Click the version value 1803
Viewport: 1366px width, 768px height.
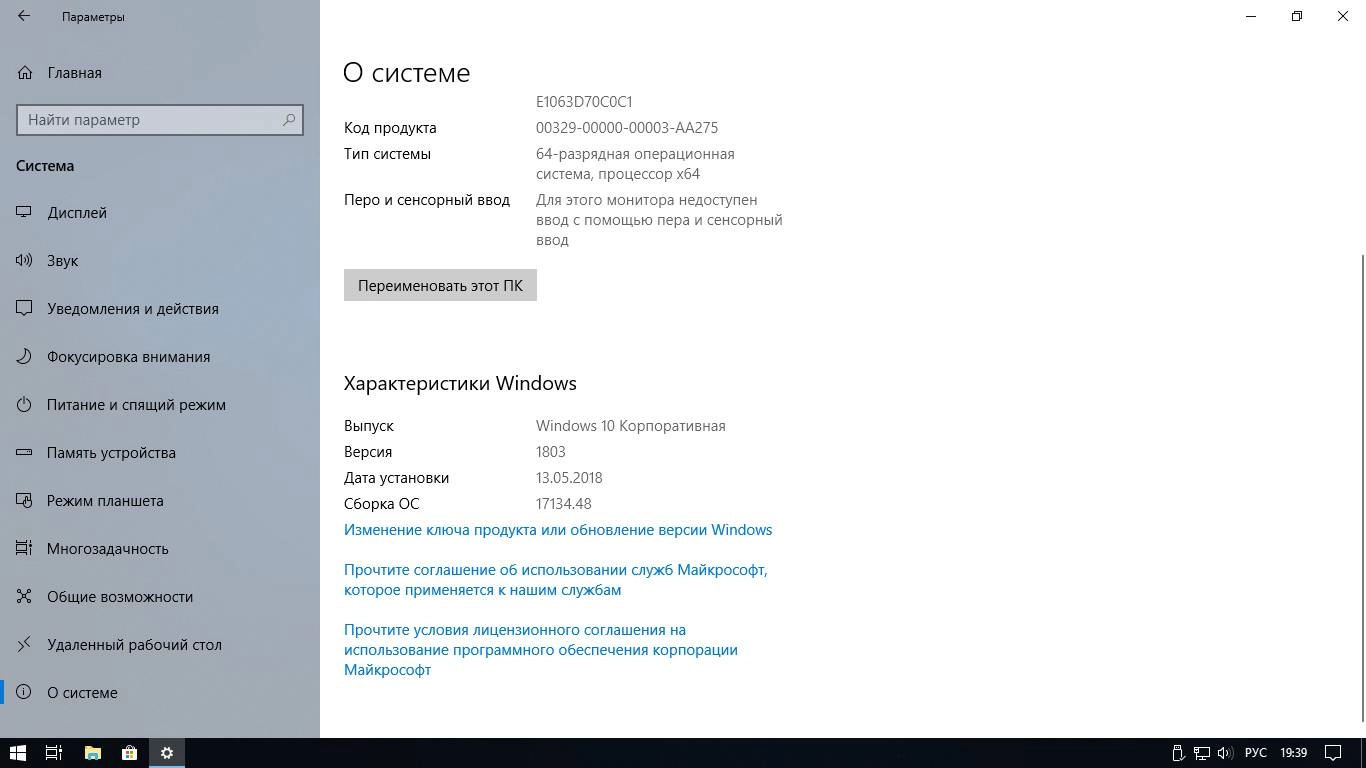(x=551, y=452)
